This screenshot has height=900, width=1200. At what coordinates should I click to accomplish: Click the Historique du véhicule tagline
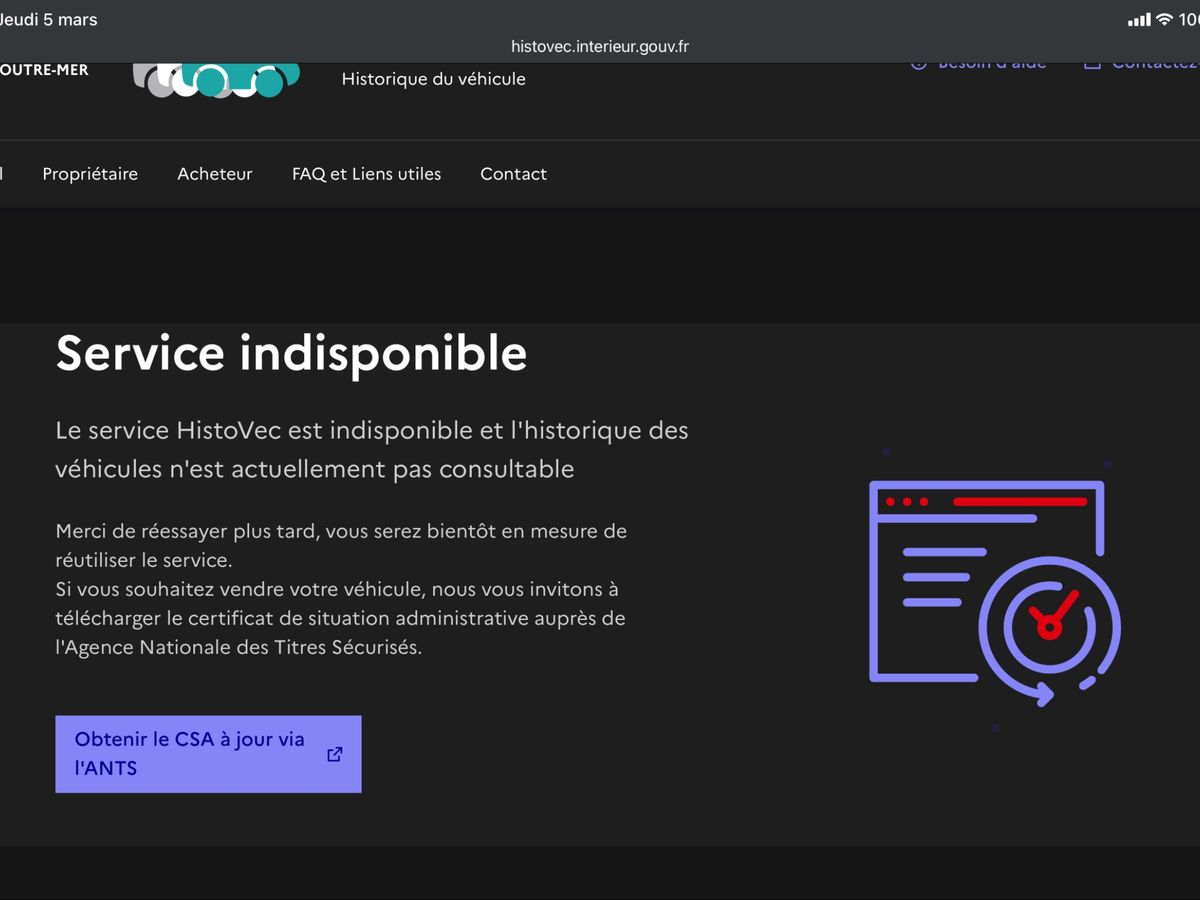433,79
